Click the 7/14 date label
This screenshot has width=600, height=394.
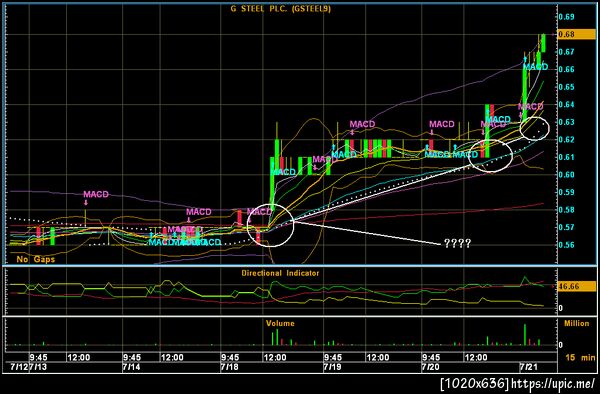(131, 367)
